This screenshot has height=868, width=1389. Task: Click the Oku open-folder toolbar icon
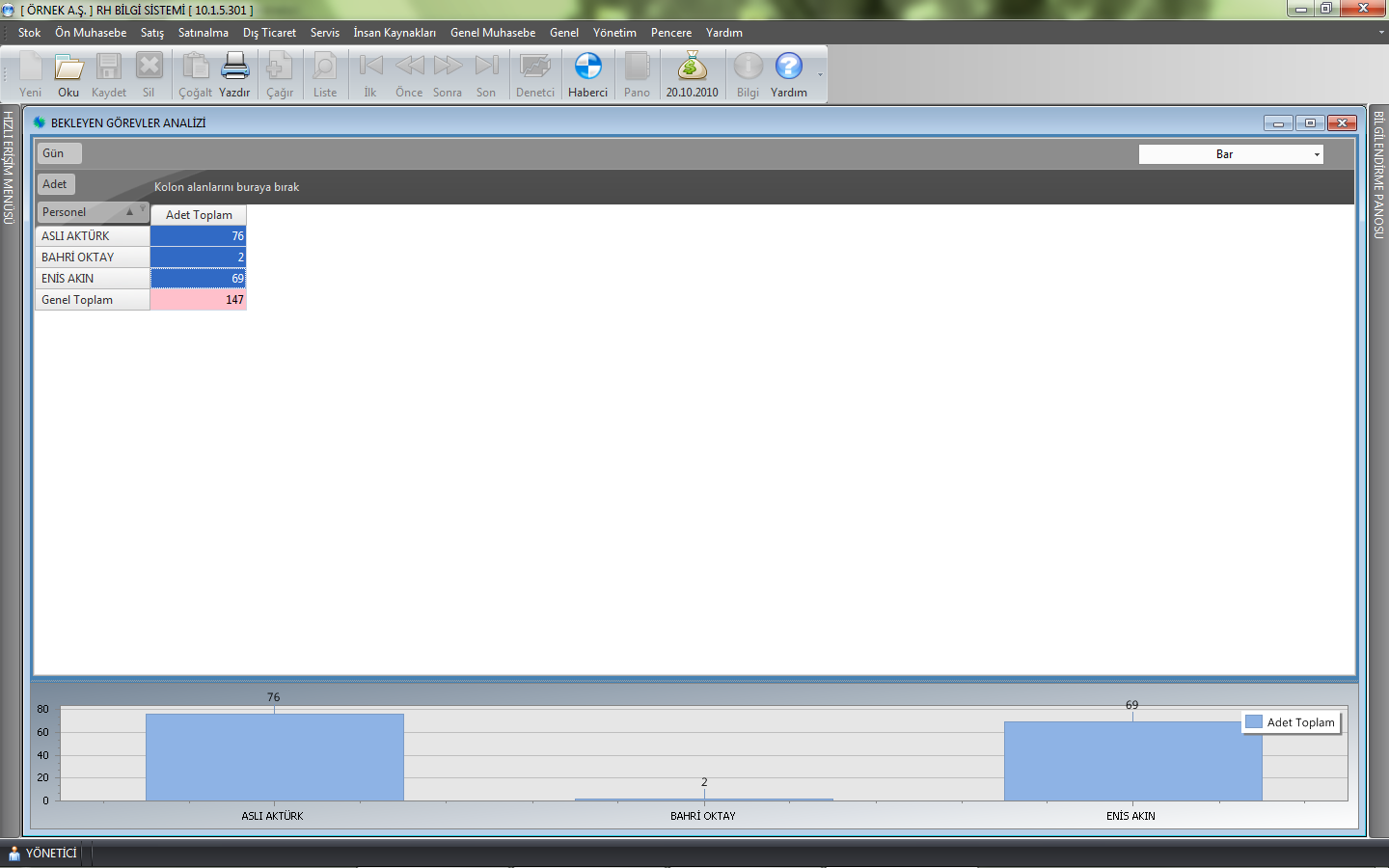tap(68, 68)
